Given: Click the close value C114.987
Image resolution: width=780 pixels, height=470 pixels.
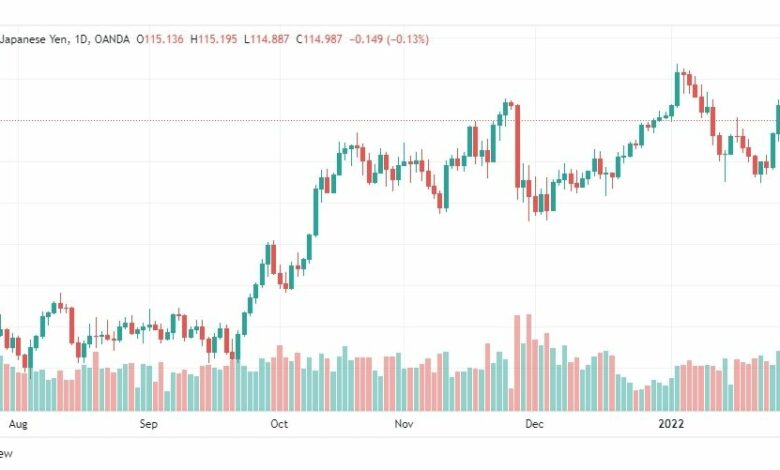Looking at the screenshot, I should 319,39.
